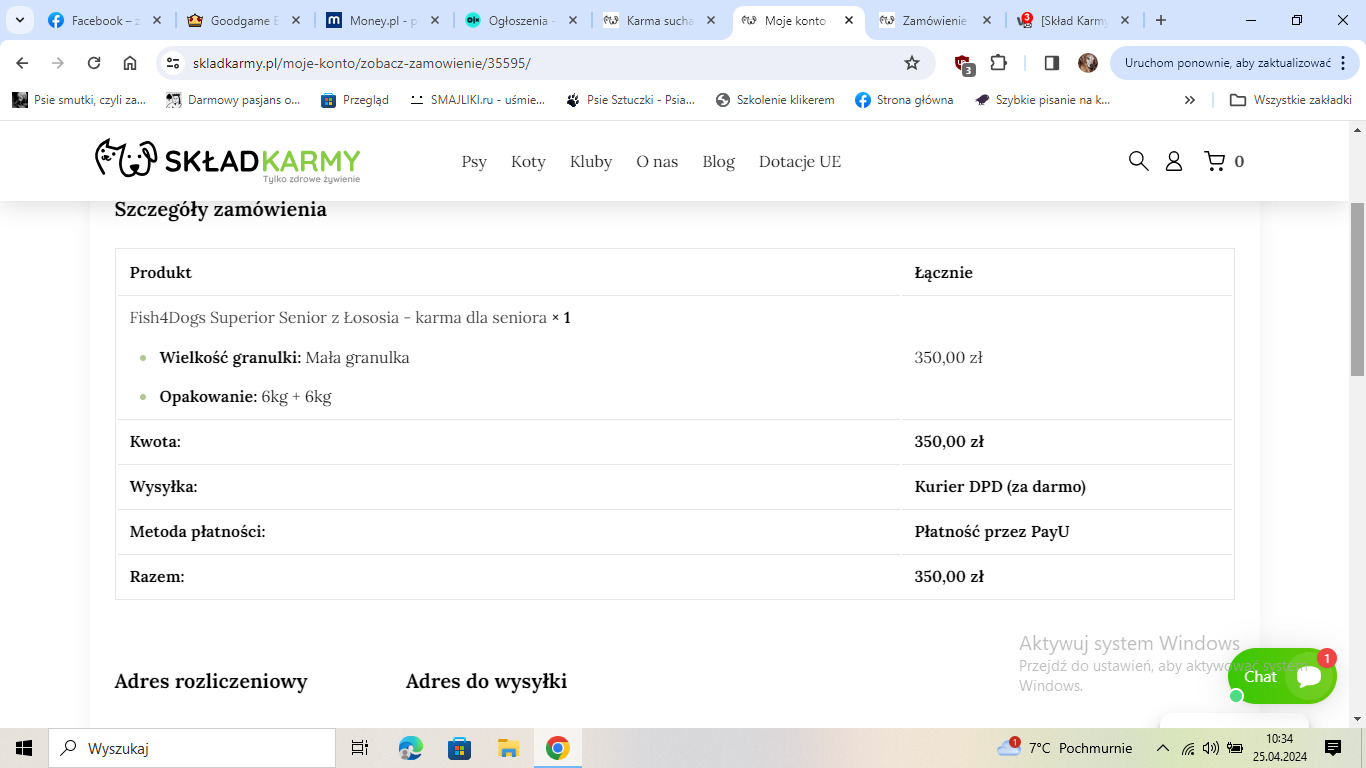Image resolution: width=1366 pixels, height=768 pixels.
Task: Open the Chat widget bubble
Action: click(x=1282, y=676)
